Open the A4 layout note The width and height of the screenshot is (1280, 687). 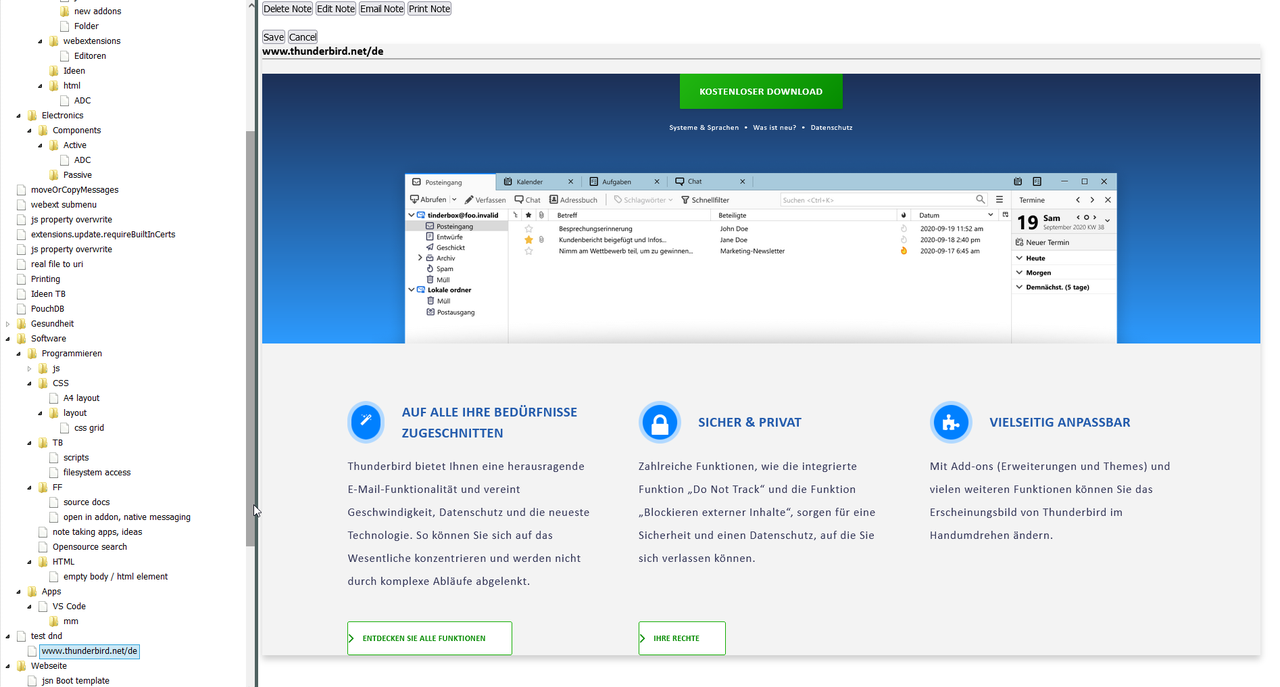tap(81, 398)
